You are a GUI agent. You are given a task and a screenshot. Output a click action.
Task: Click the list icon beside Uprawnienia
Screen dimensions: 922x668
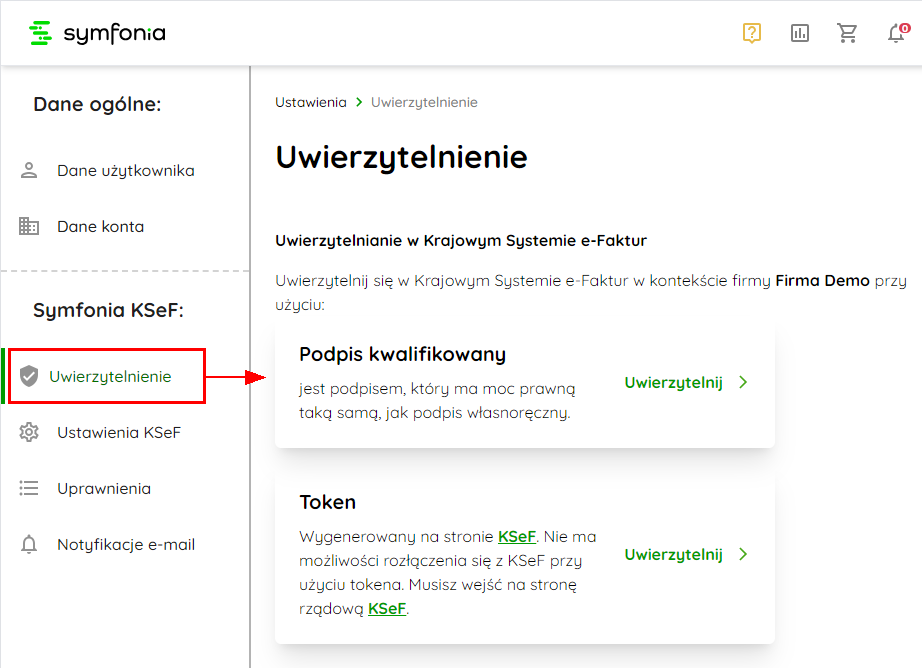pyautogui.click(x=29, y=488)
